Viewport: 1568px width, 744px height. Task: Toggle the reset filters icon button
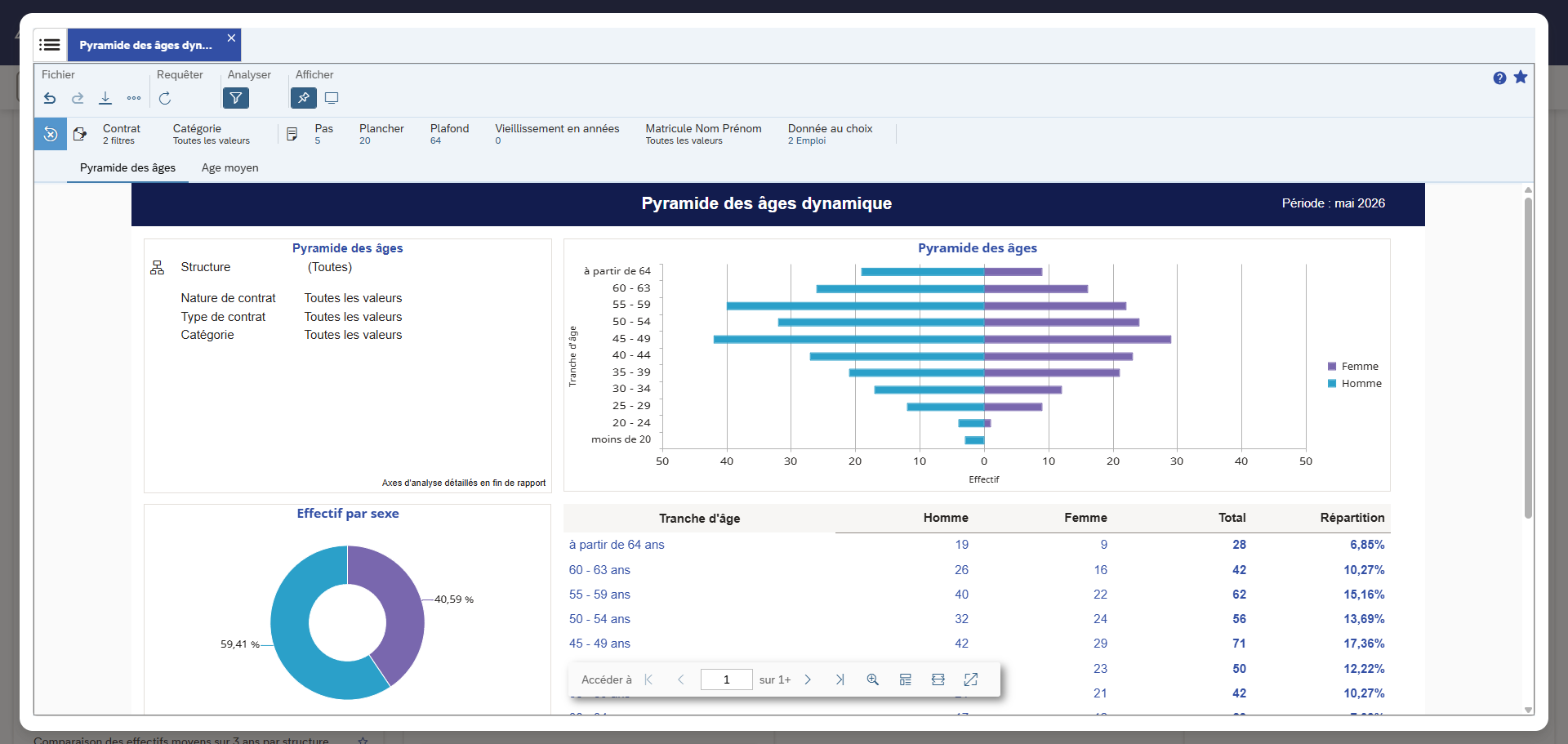pos(50,134)
